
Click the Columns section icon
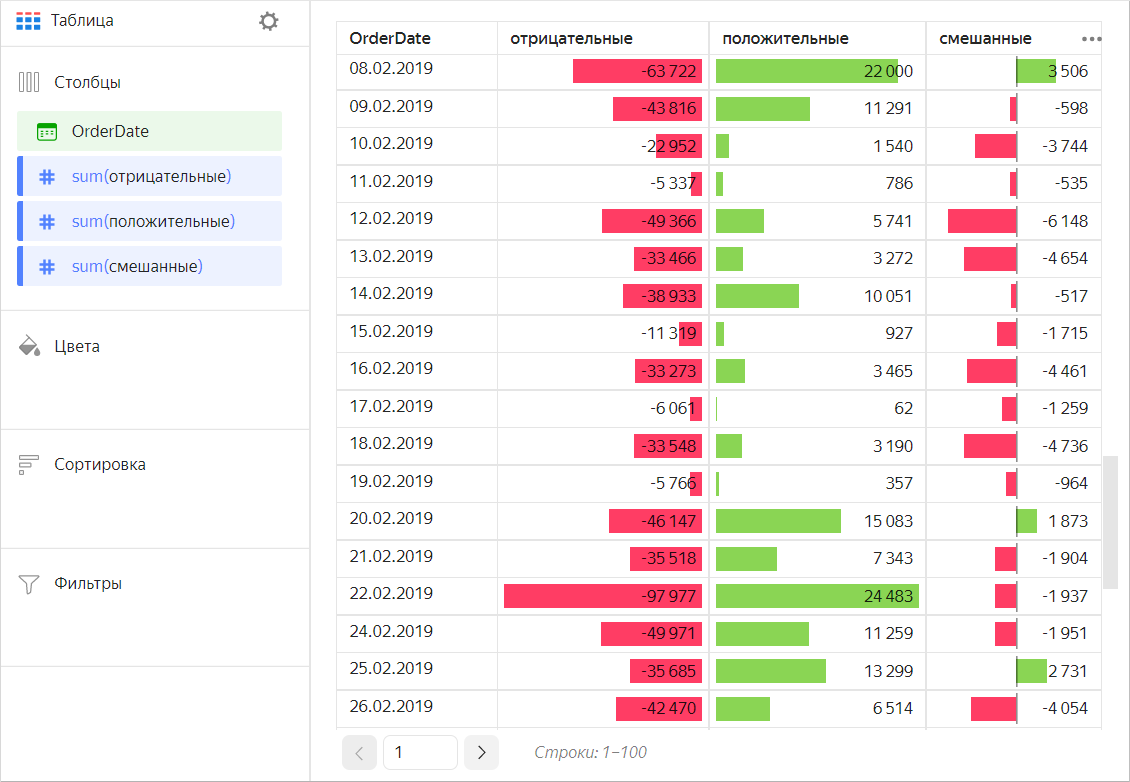(29, 82)
